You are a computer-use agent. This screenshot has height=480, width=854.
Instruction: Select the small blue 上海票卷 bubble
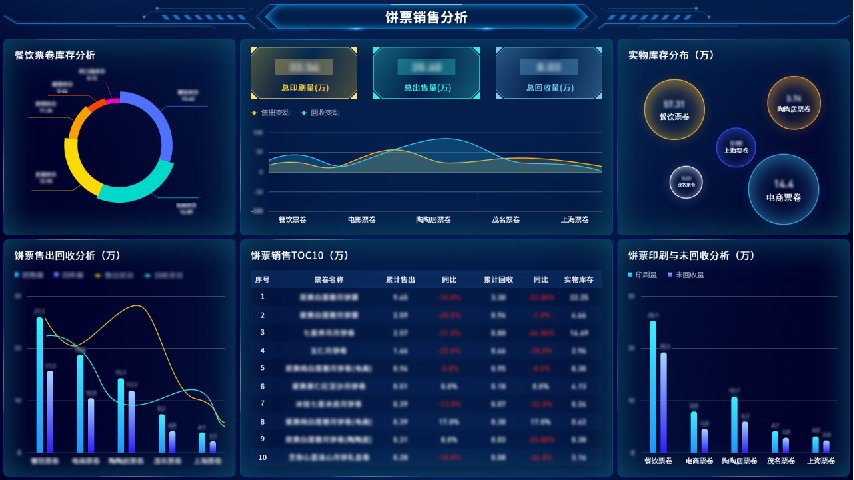[x=735, y=147]
